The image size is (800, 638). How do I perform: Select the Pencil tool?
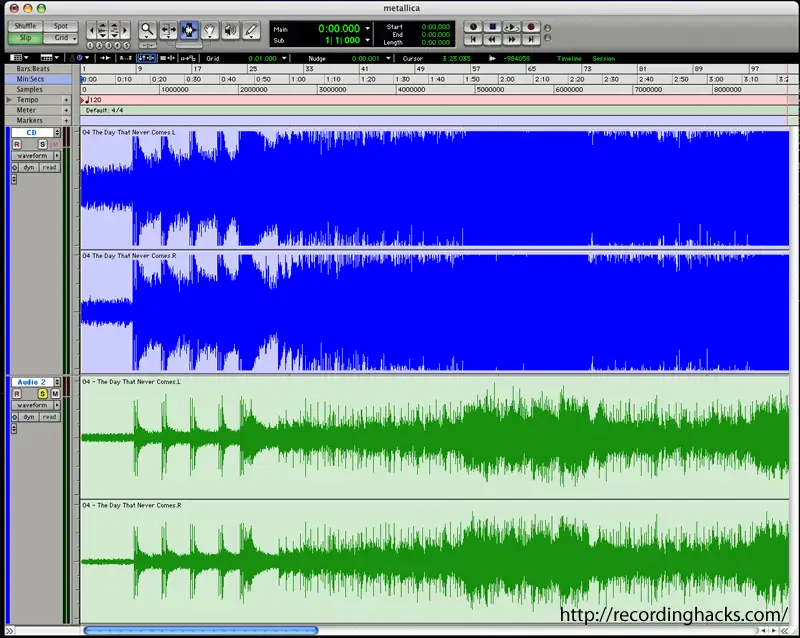coord(251,30)
